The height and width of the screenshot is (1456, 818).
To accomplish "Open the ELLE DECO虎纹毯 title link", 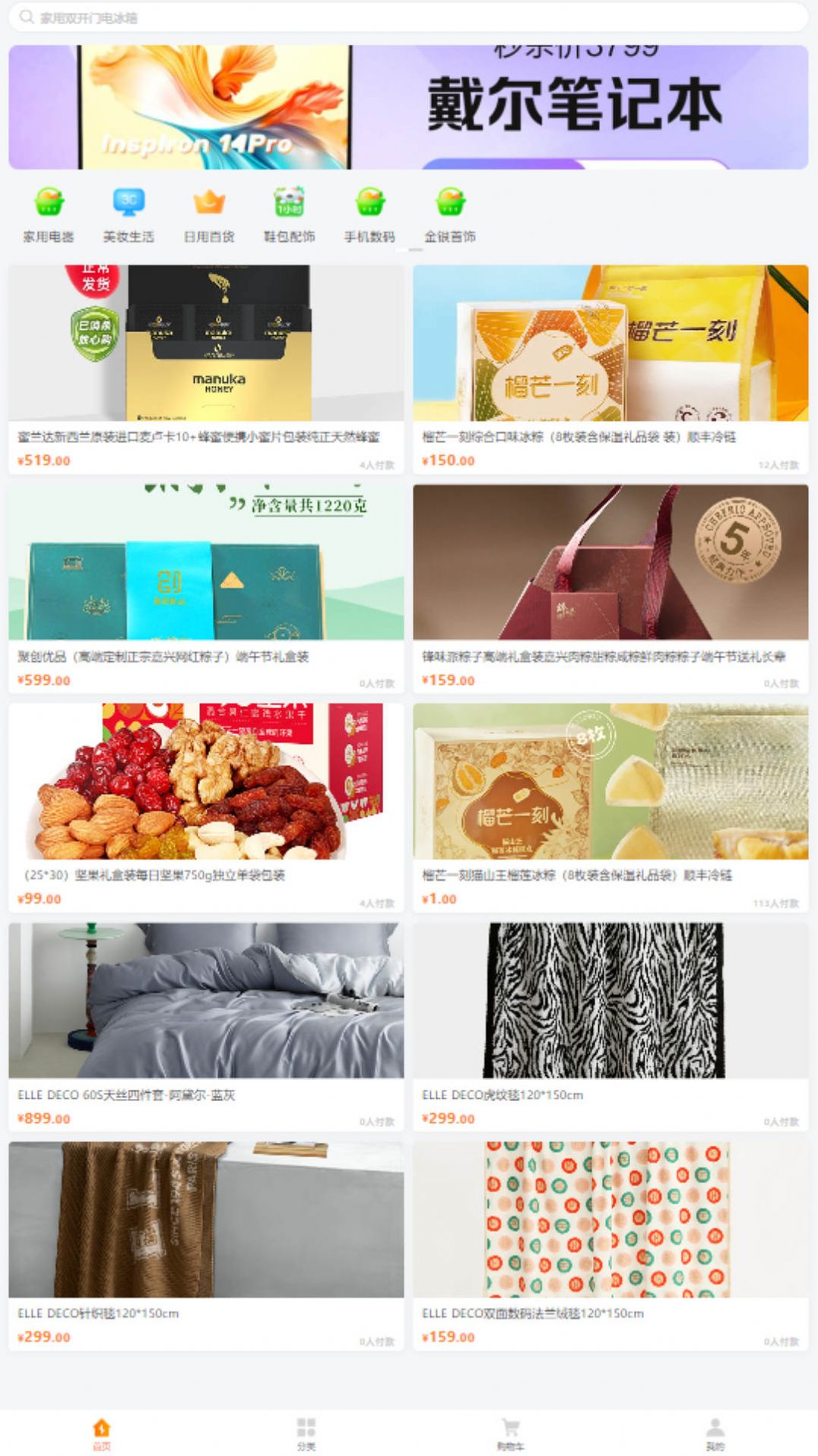I will coord(503,1095).
